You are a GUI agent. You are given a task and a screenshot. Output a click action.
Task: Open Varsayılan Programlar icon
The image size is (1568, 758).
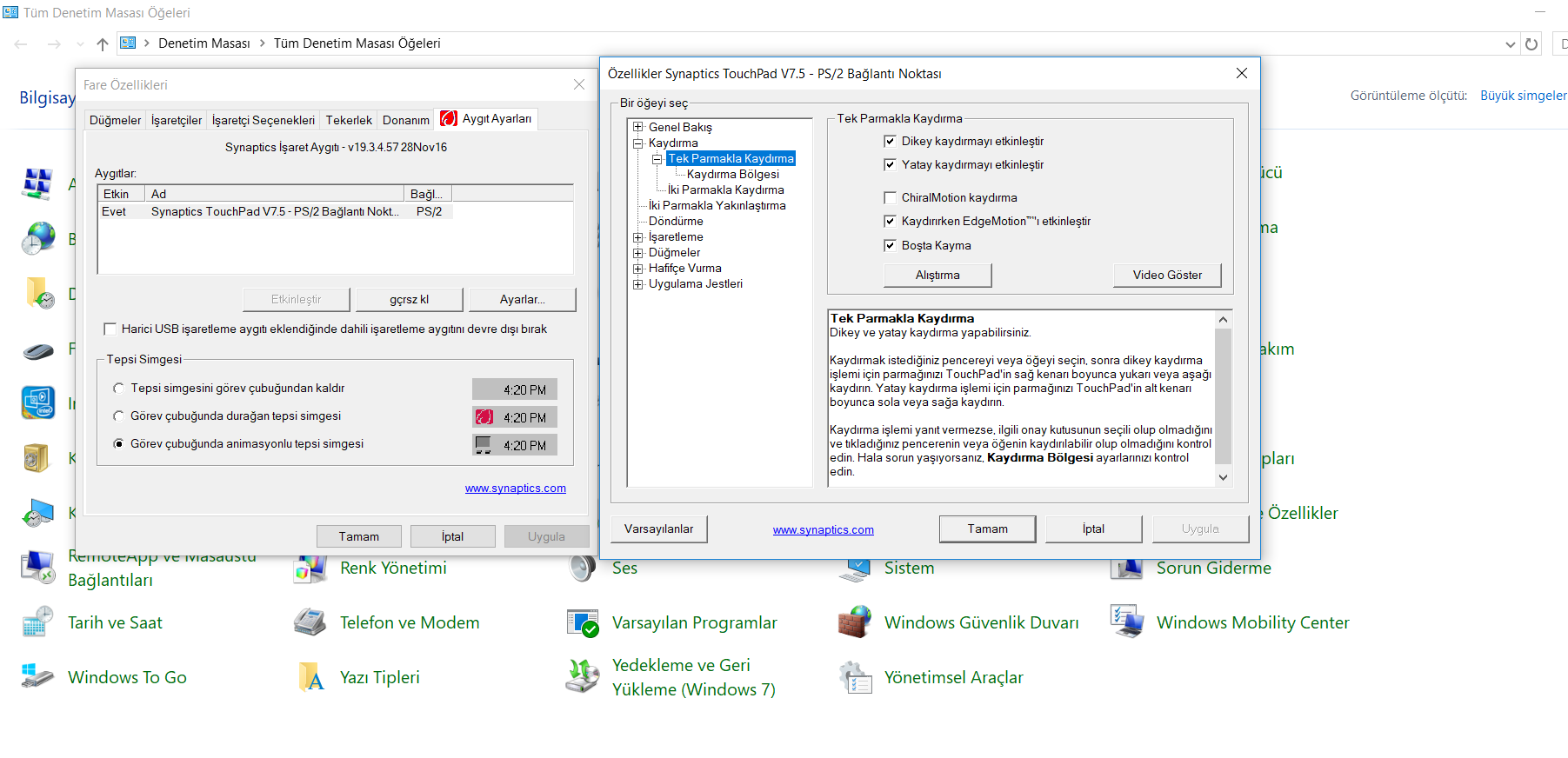coord(583,622)
